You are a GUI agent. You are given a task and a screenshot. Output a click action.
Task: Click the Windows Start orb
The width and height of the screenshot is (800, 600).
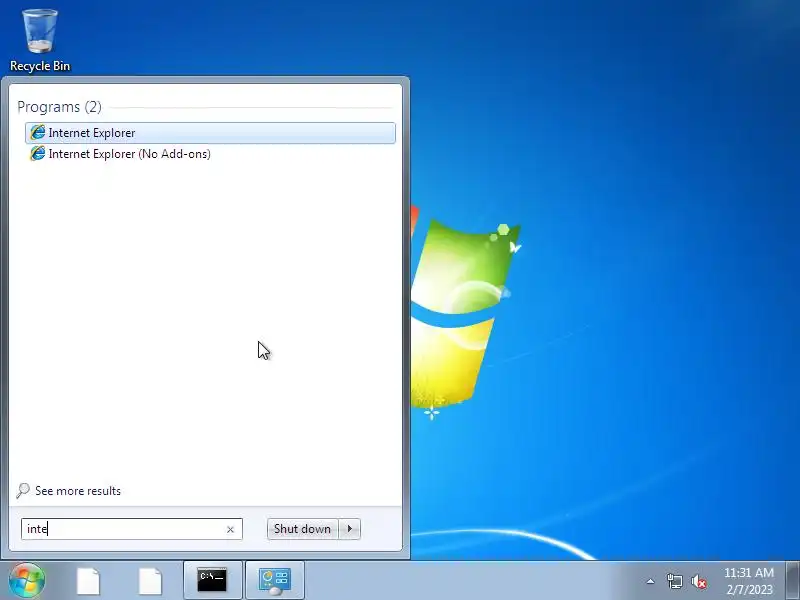[27, 580]
